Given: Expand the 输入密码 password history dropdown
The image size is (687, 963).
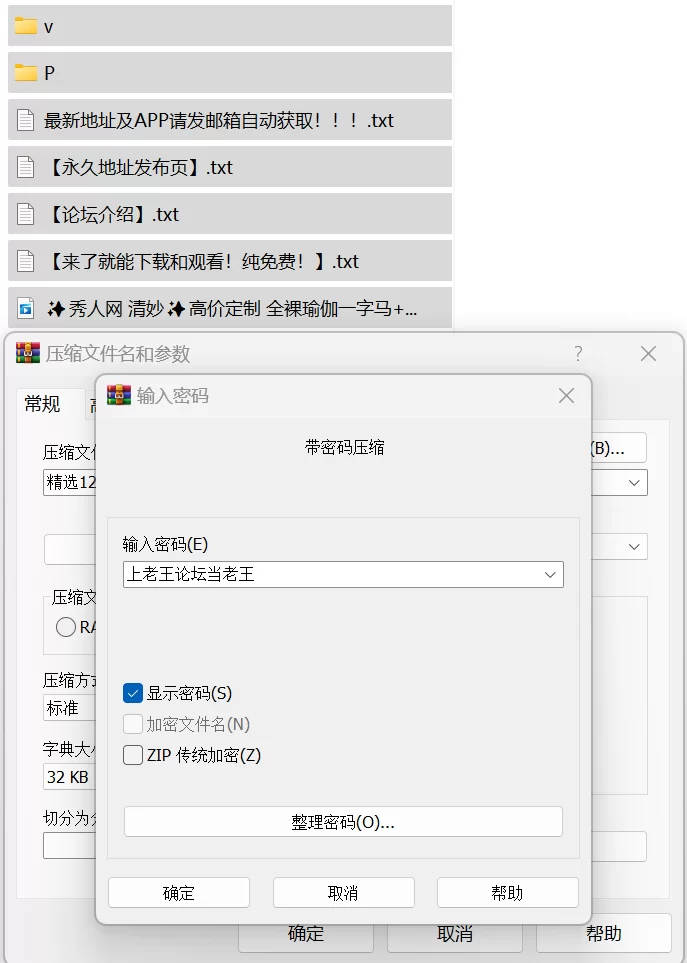Looking at the screenshot, I should click(x=550, y=575).
